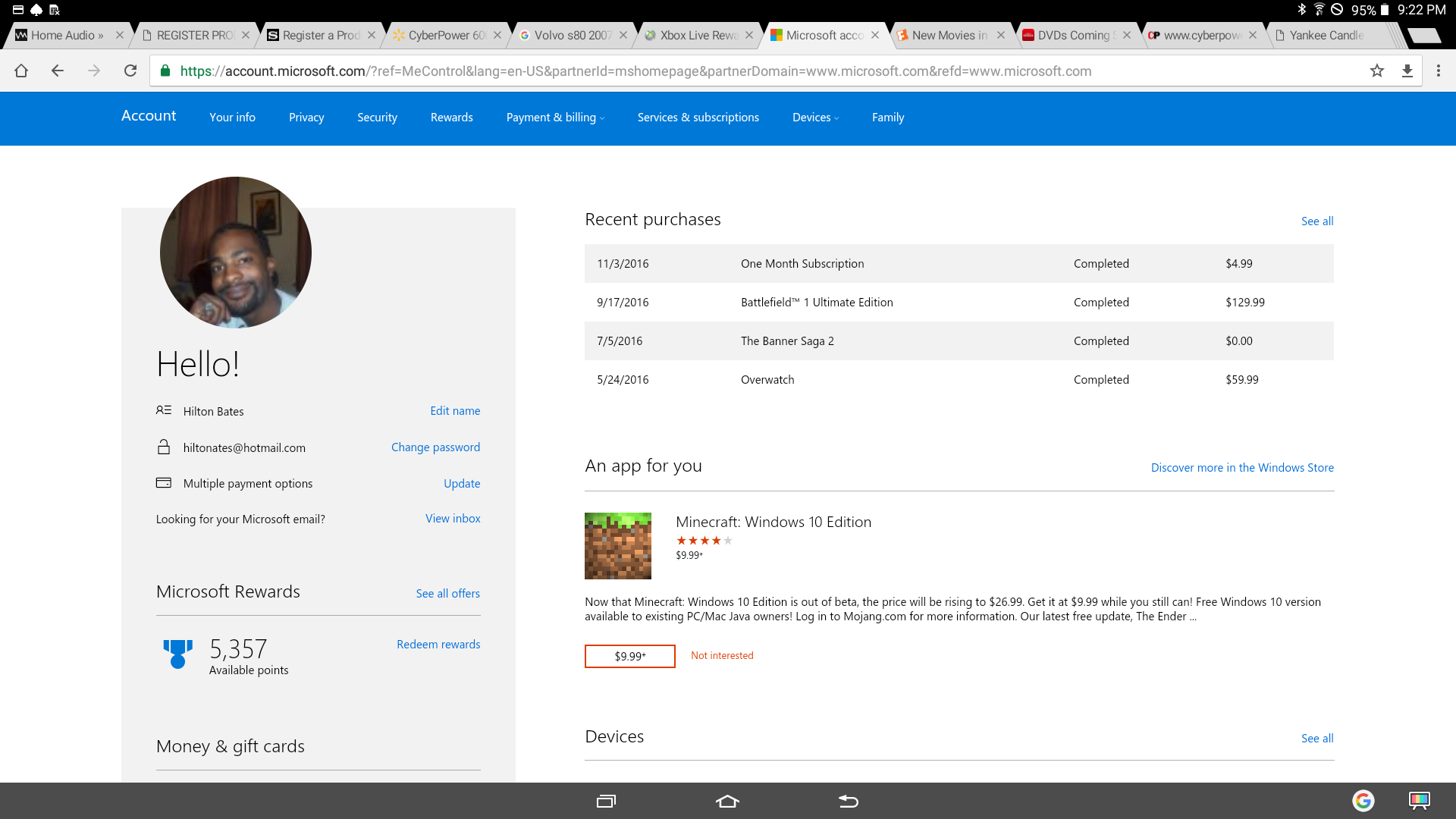Expand the Devices dropdown menu item
1456x819 pixels.
[815, 117]
